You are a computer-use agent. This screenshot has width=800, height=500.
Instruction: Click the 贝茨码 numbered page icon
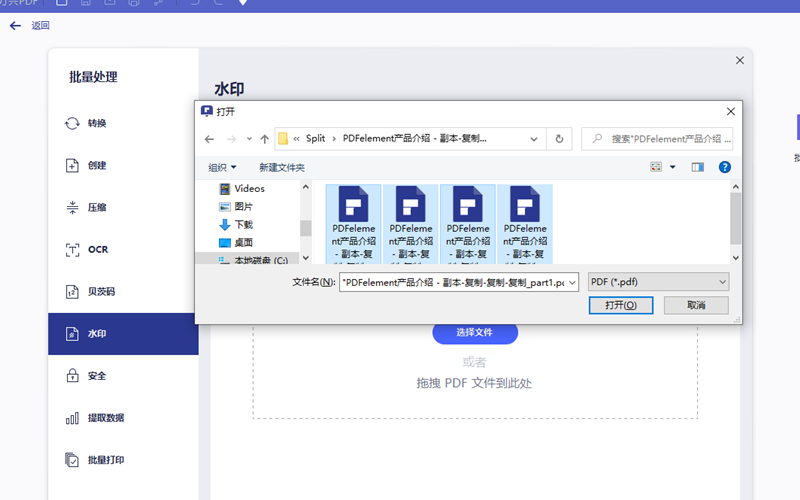(x=72, y=292)
